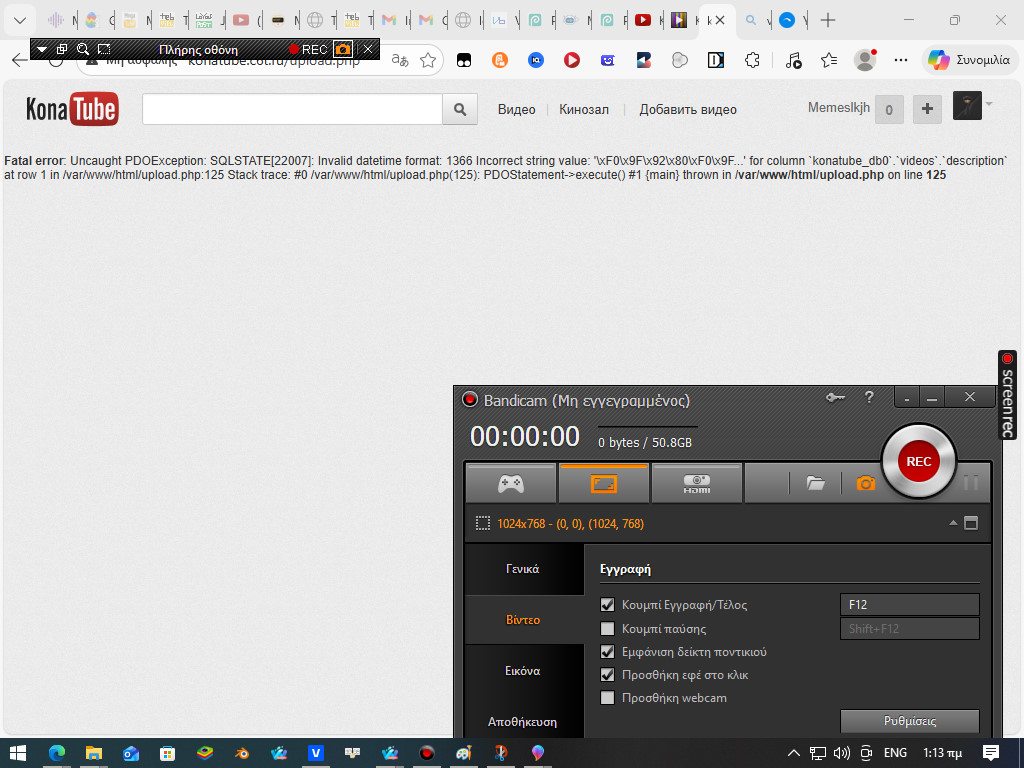Enable the Κουμπί παύσης checkbox
This screenshot has width=1024, height=768.
(x=607, y=629)
